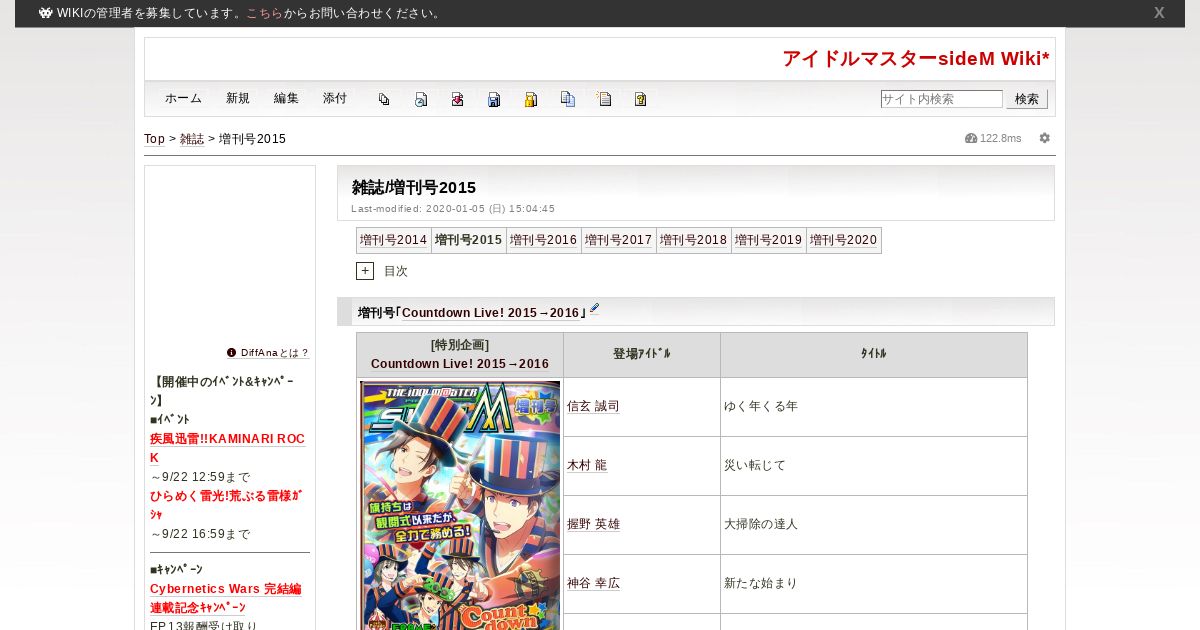
Task: Click the stacked pages icon in toolbar
Action: click(x=384, y=99)
